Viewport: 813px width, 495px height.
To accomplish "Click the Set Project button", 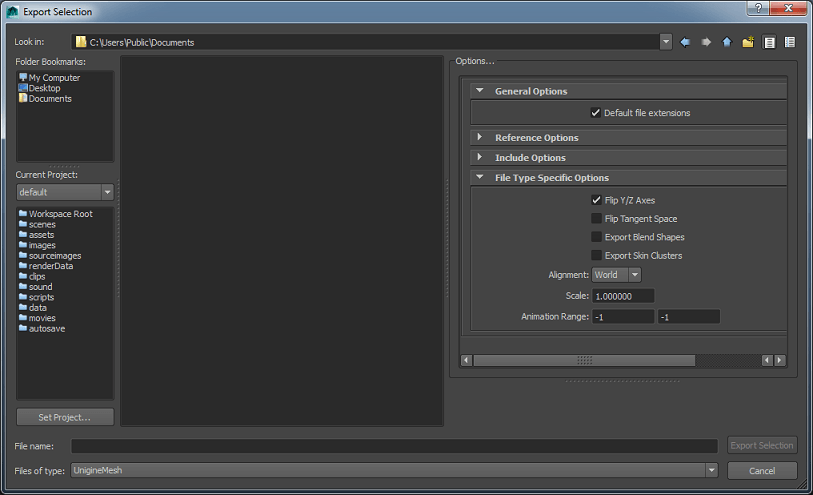I will 65,417.
